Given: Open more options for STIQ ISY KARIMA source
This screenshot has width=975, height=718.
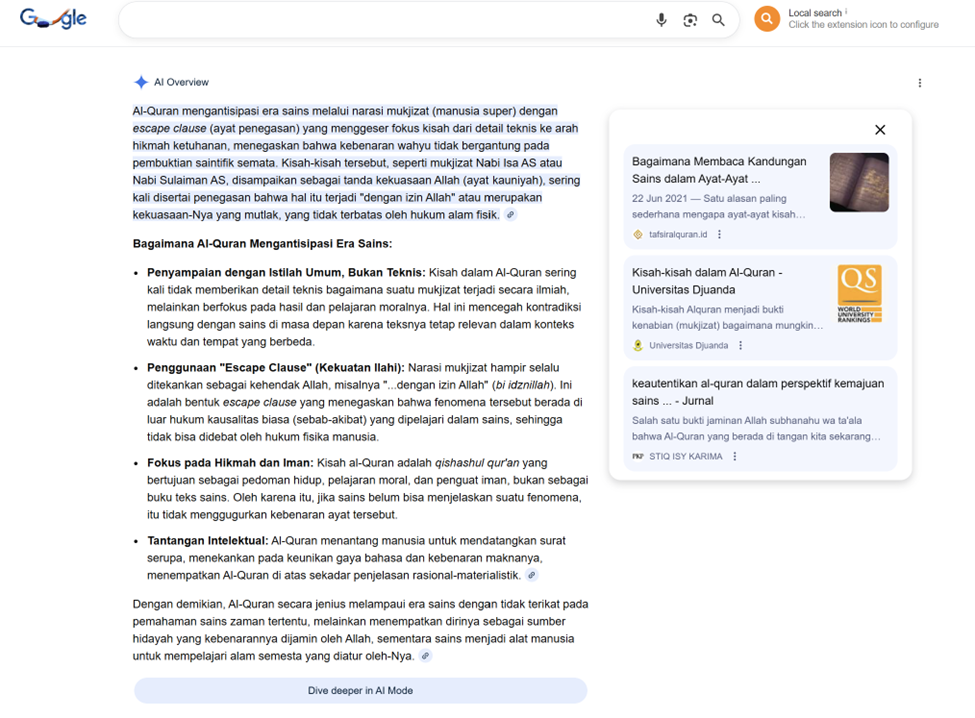Looking at the screenshot, I should pyautogui.click(x=735, y=456).
